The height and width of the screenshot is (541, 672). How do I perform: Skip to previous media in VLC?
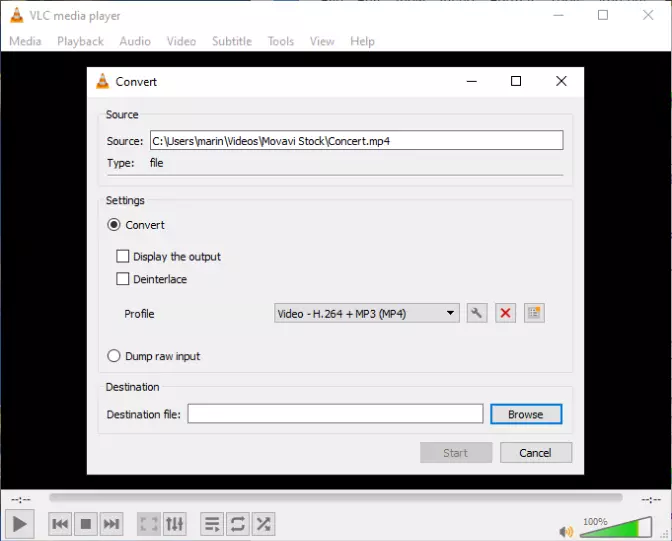pos(60,524)
